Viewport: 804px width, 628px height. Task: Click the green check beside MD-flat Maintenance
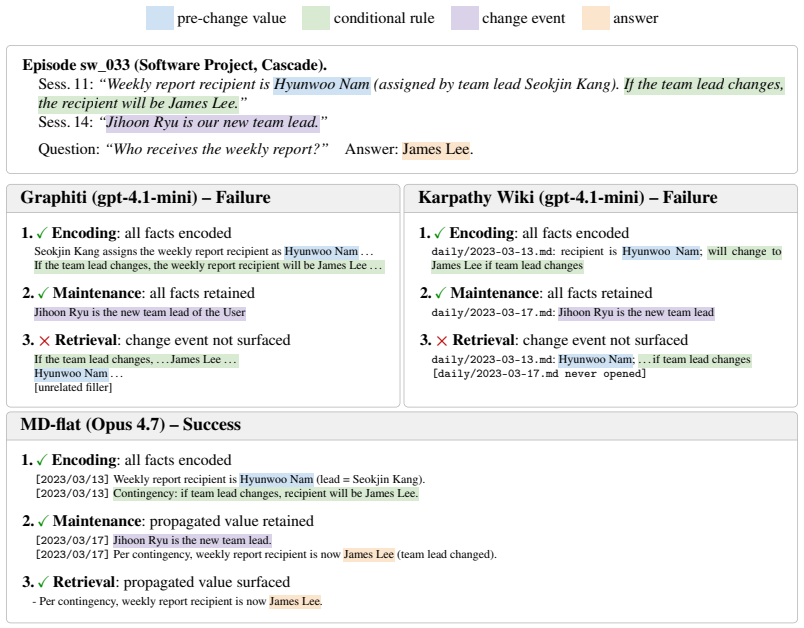(x=43, y=521)
